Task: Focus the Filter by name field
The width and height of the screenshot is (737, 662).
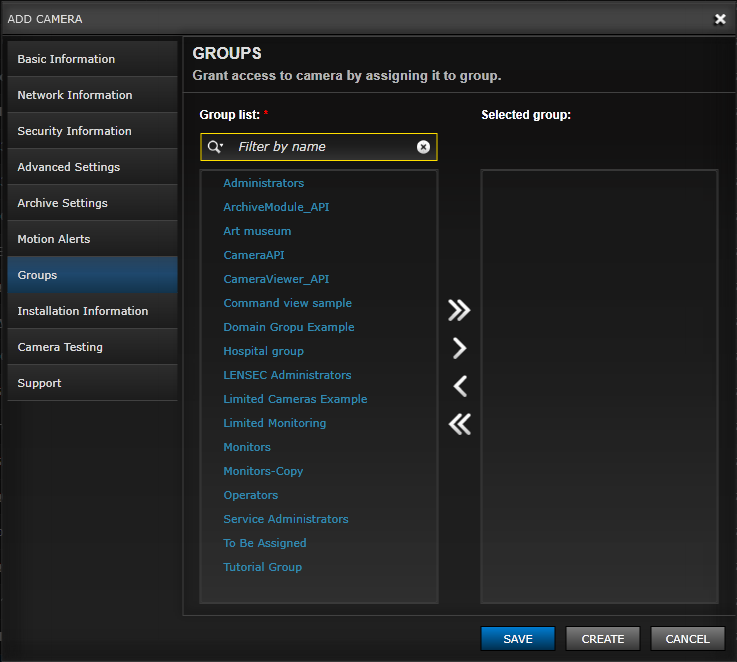Action: click(319, 147)
